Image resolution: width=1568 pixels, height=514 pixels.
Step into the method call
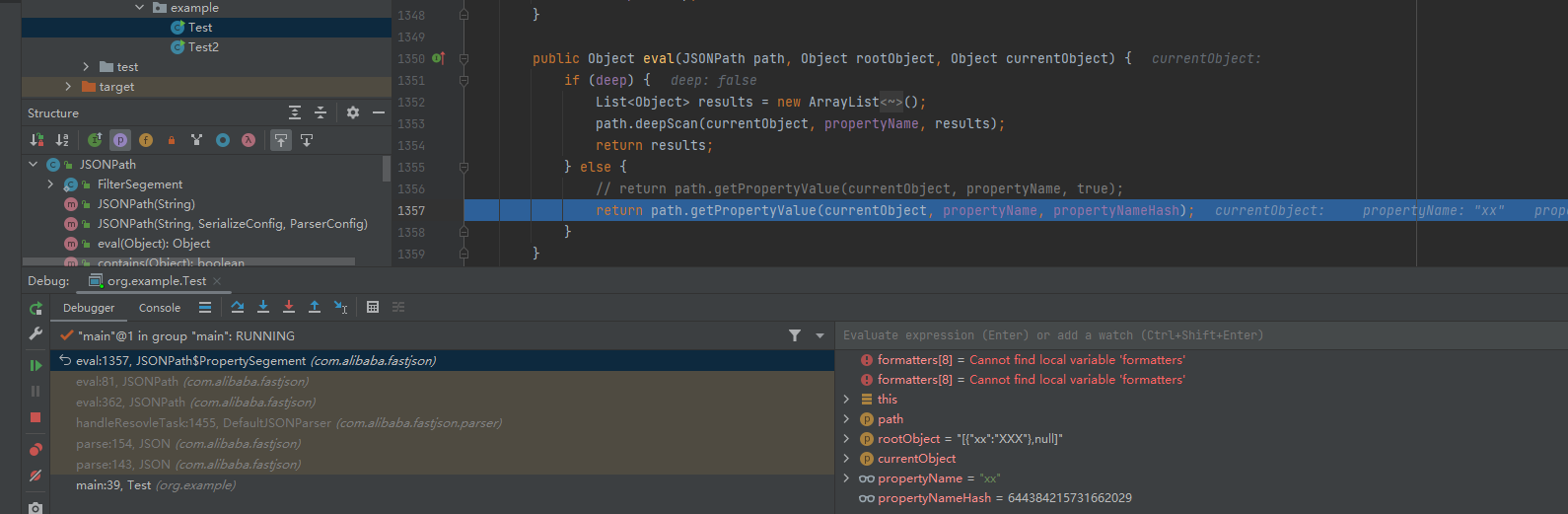click(x=263, y=307)
